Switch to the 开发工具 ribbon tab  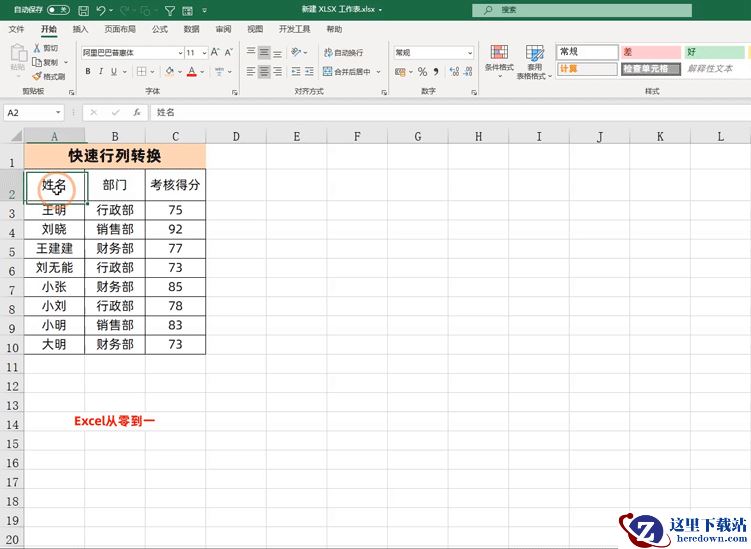click(295, 29)
